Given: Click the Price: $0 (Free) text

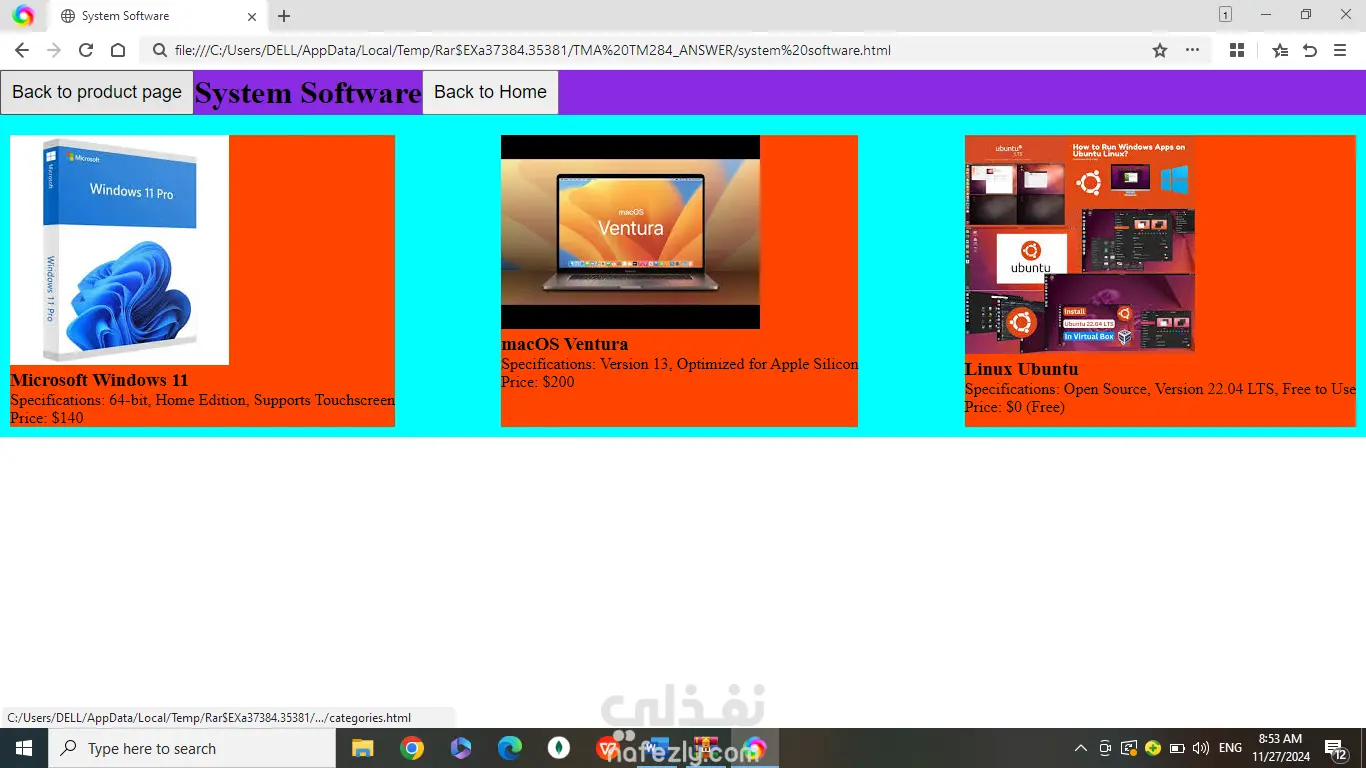Looking at the screenshot, I should [x=1015, y=407].
